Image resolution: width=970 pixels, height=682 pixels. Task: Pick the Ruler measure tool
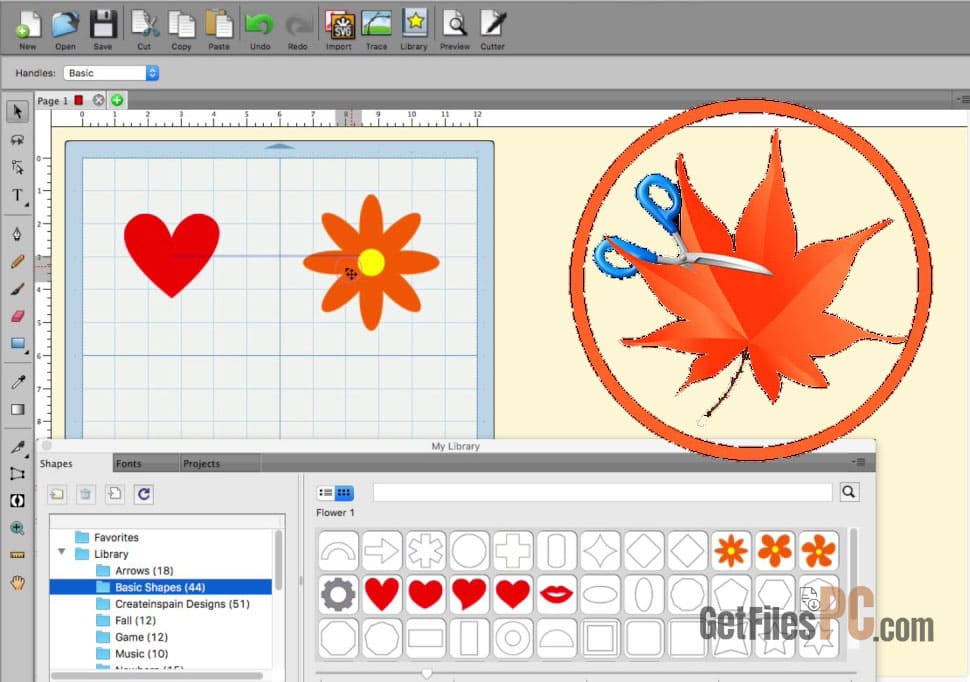coord(17,555)
